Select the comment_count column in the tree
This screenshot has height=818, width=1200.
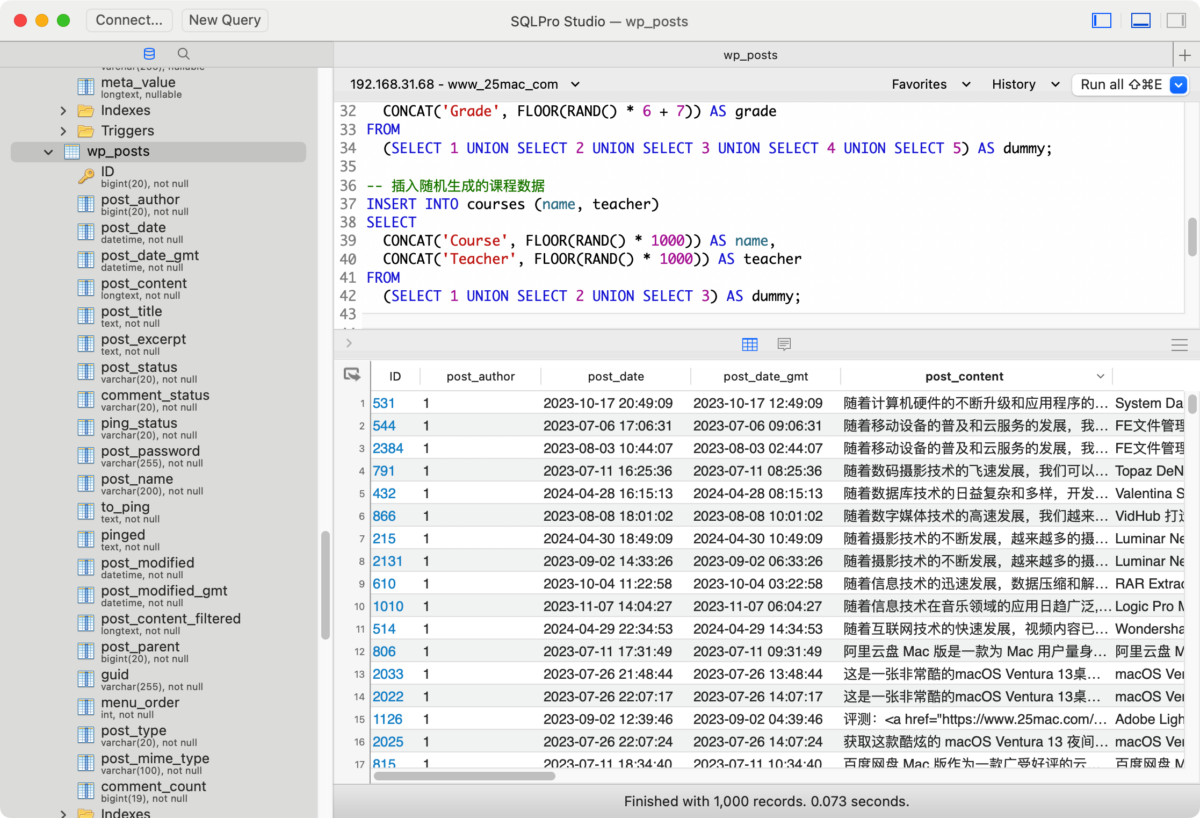tap(153, 792)
